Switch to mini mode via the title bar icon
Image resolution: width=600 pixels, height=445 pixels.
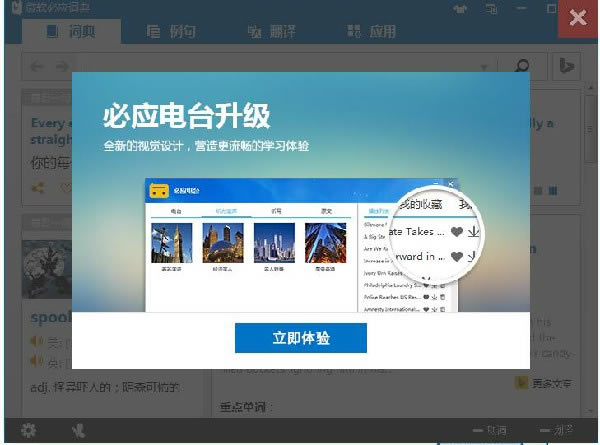coord(491,8)
